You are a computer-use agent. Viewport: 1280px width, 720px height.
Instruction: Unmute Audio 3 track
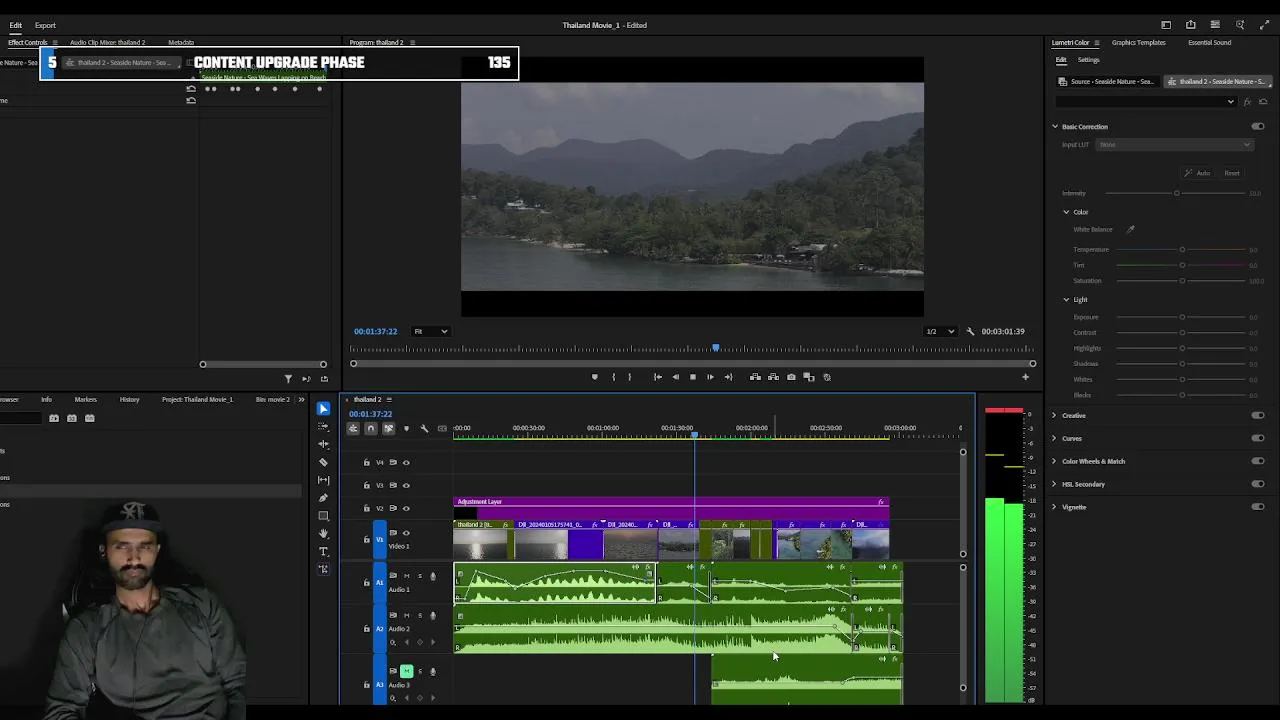click(x=406, y=671)
